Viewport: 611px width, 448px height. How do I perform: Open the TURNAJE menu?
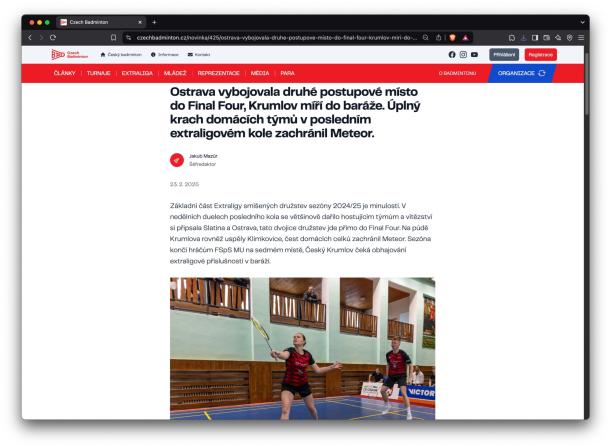click(99, 73)
